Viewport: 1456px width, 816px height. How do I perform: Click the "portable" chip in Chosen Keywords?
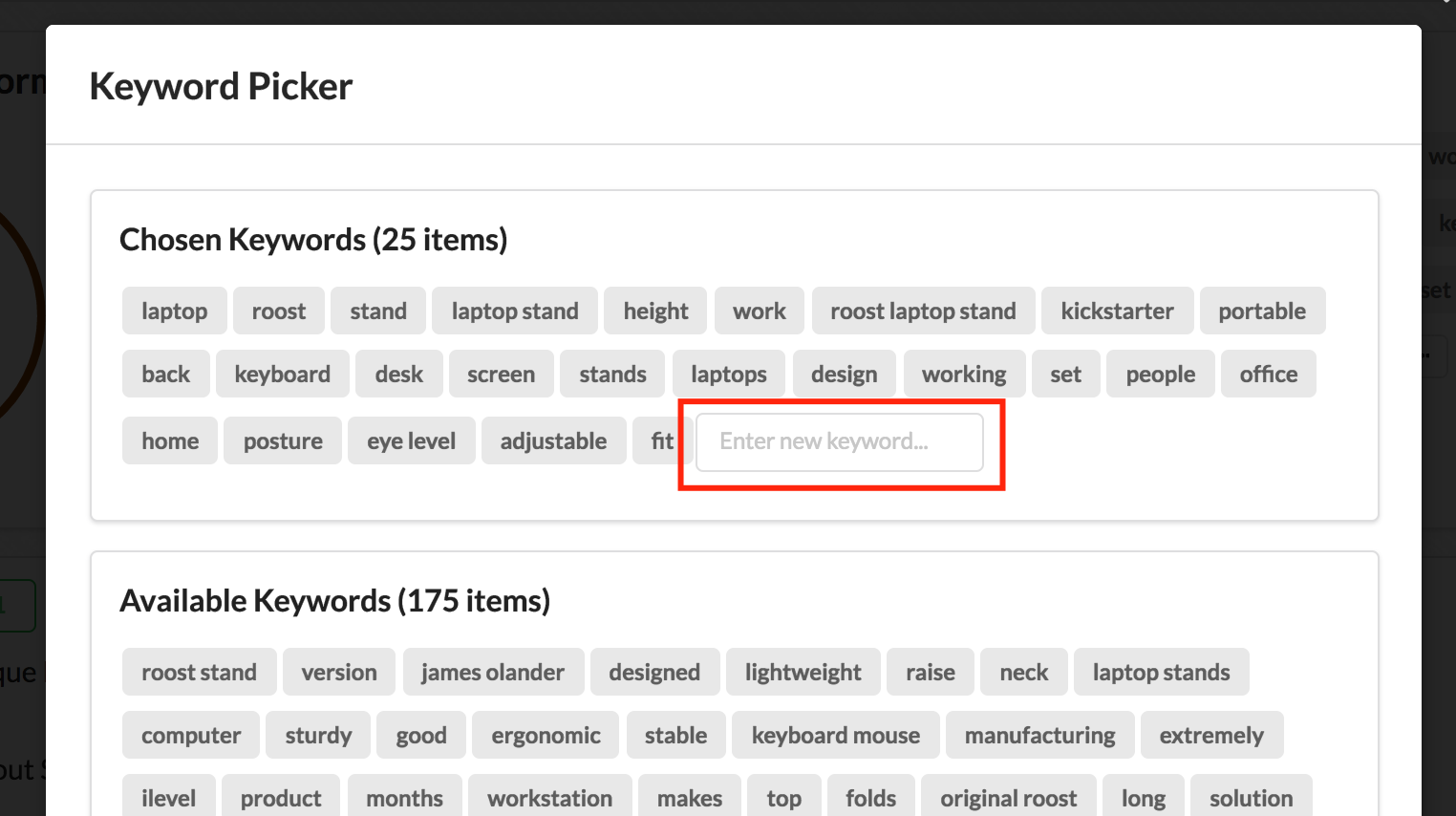click(x=1262, y=311)
